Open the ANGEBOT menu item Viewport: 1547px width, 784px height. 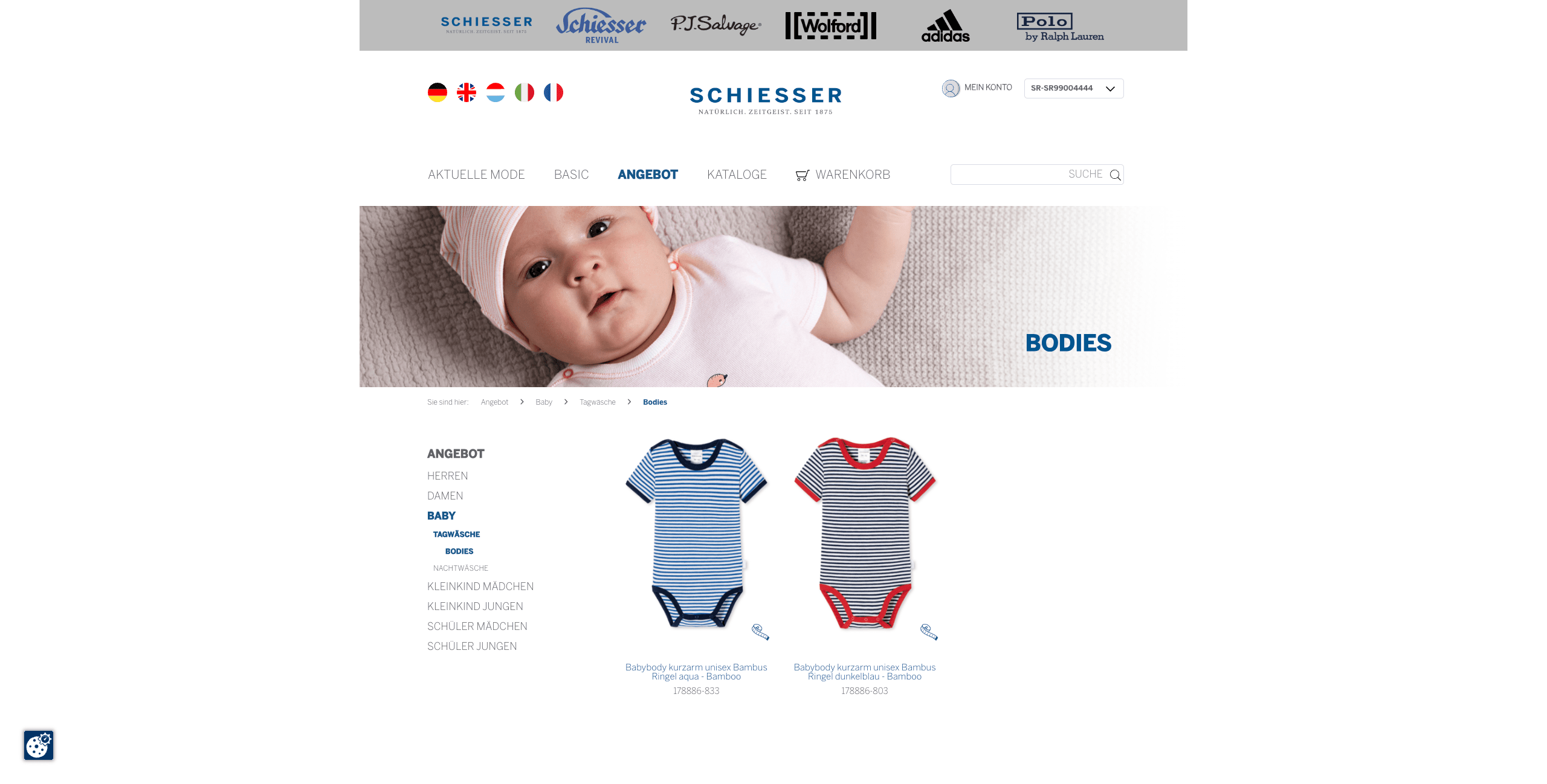pyautogui.click(x=648, y=175)
